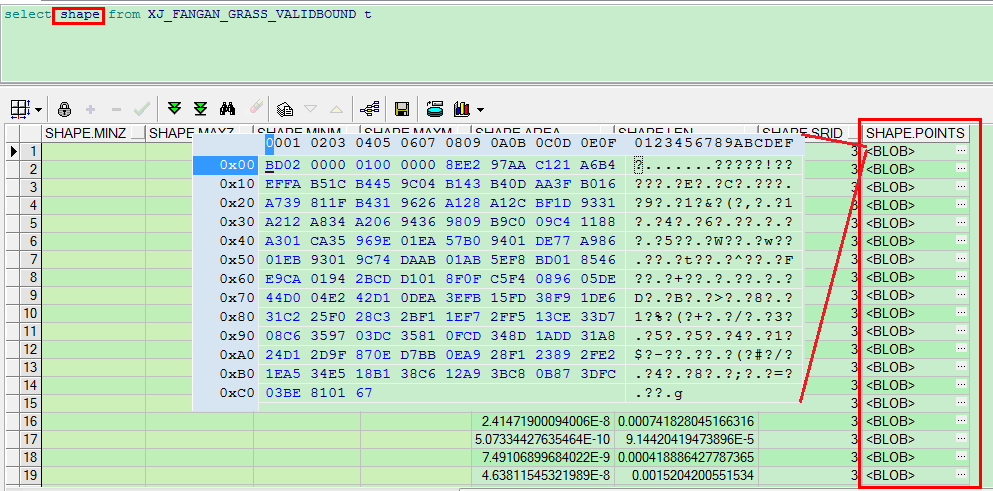Click the plus insert record icon
This screenshot has height=491, width=993.
click(x=90, y=109)
